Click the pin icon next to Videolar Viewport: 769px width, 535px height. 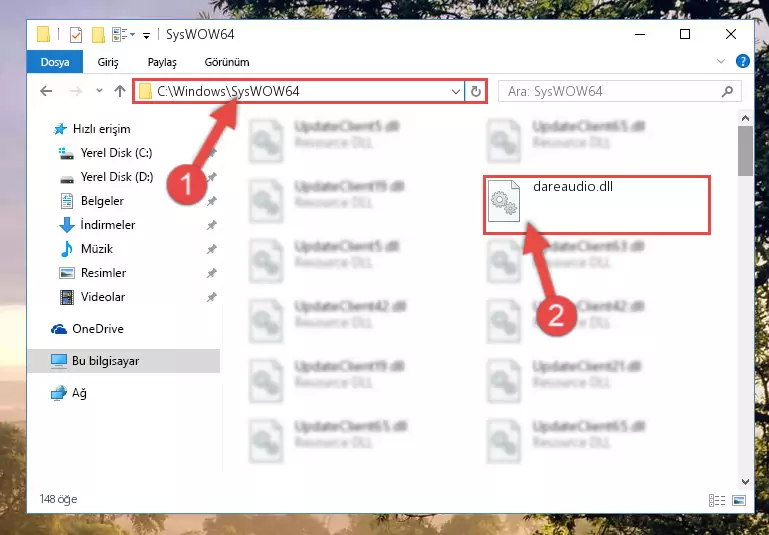211,297
